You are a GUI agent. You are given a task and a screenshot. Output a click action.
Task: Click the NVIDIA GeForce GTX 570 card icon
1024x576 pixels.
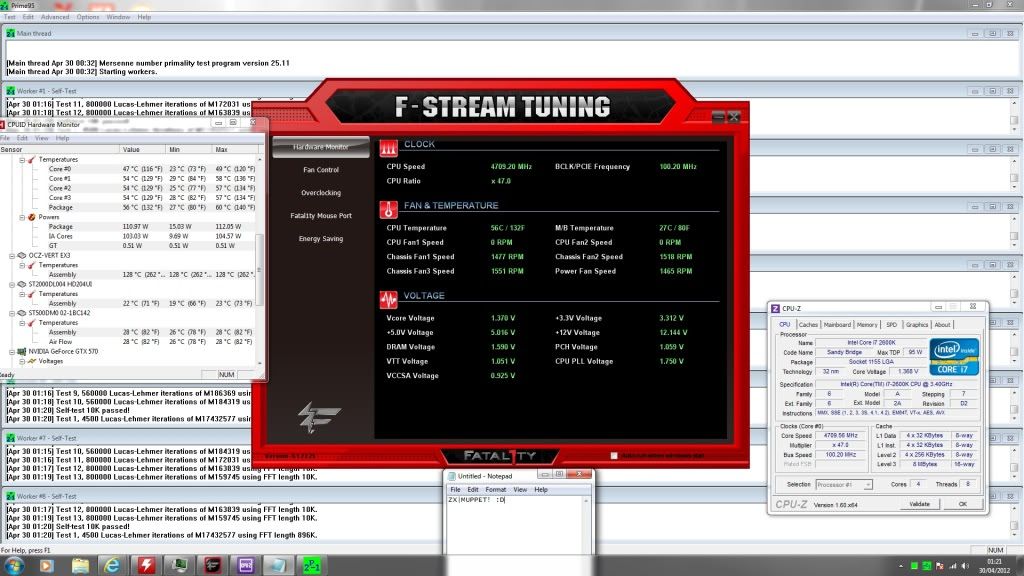[x=21, y=352]
